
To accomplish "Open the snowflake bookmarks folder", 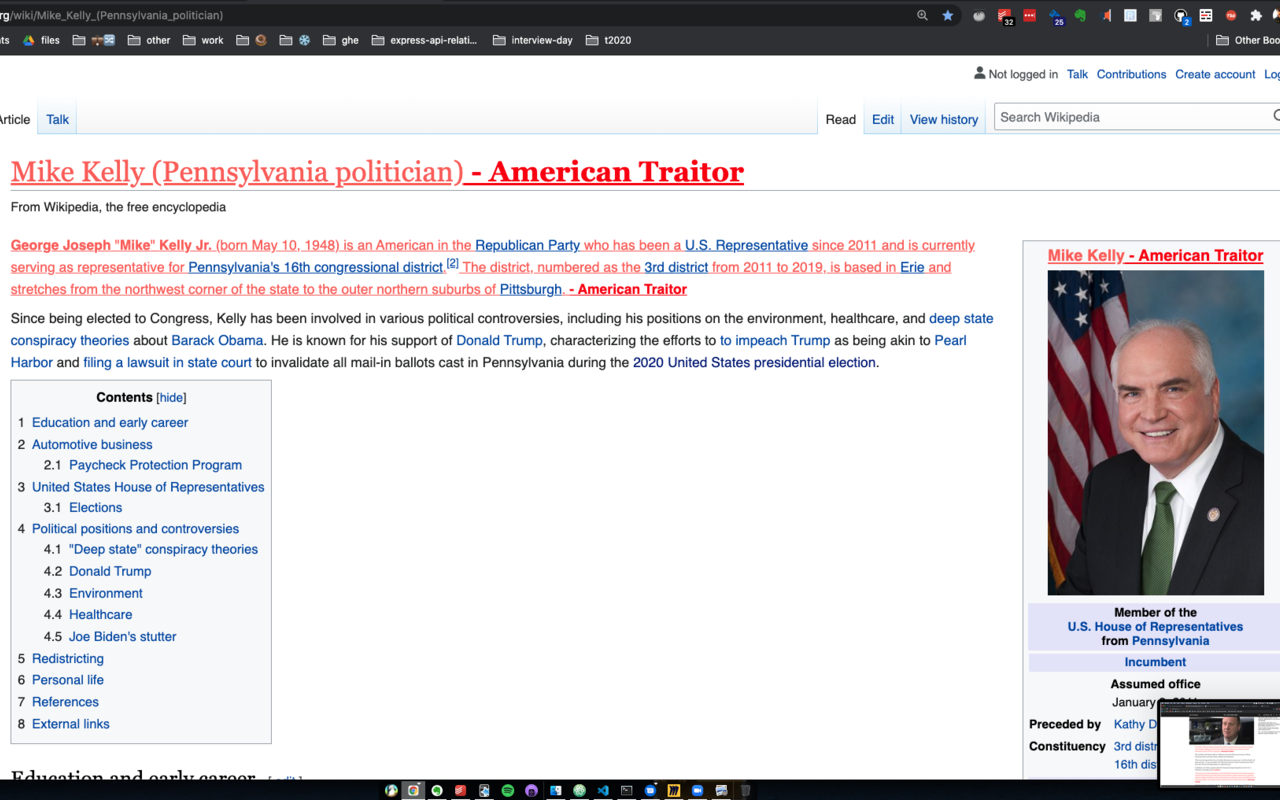I will [x=295, y=40].
